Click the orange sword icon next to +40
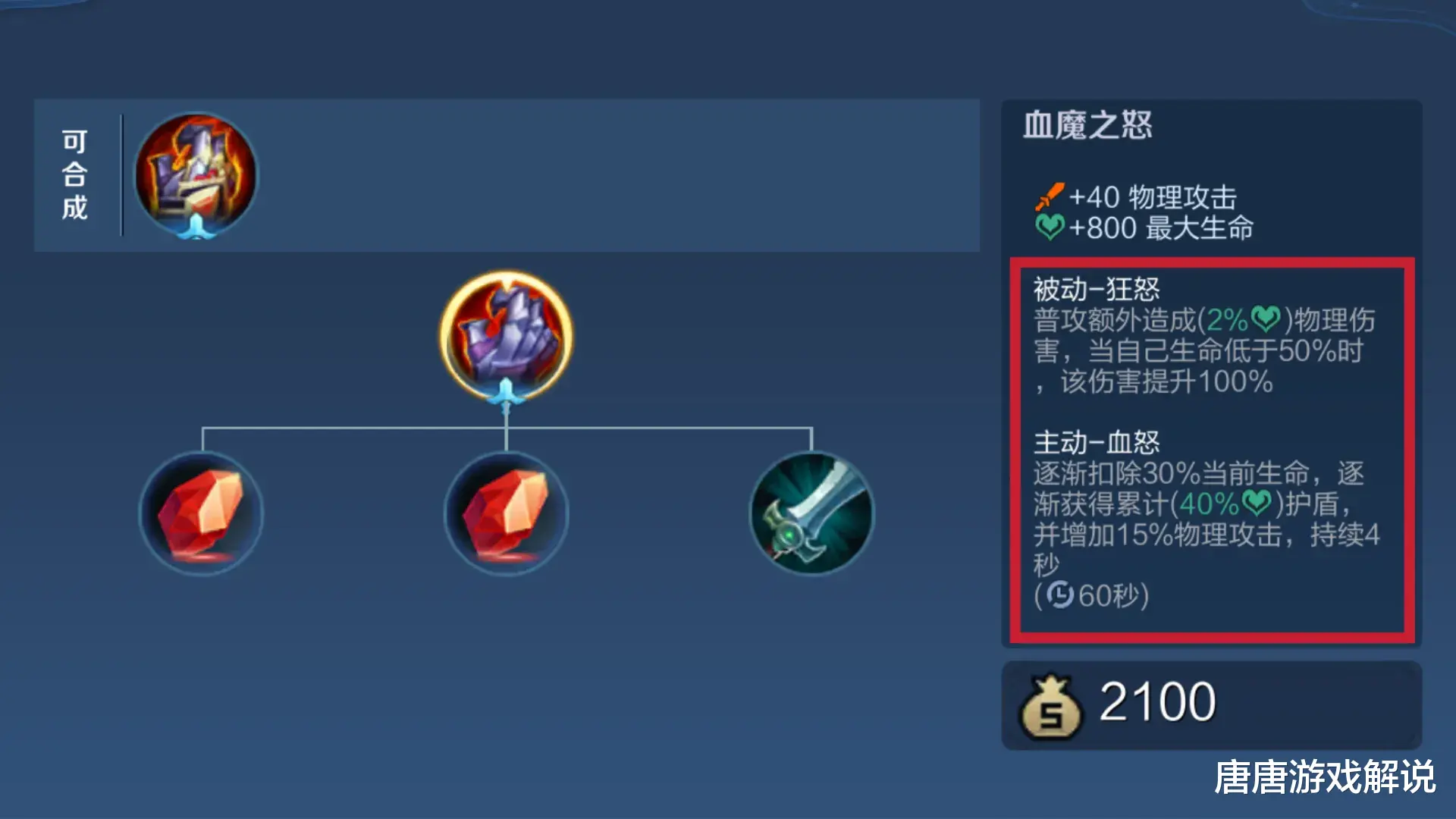This screenshot has height=819, width=1456. pos(1050,197)
